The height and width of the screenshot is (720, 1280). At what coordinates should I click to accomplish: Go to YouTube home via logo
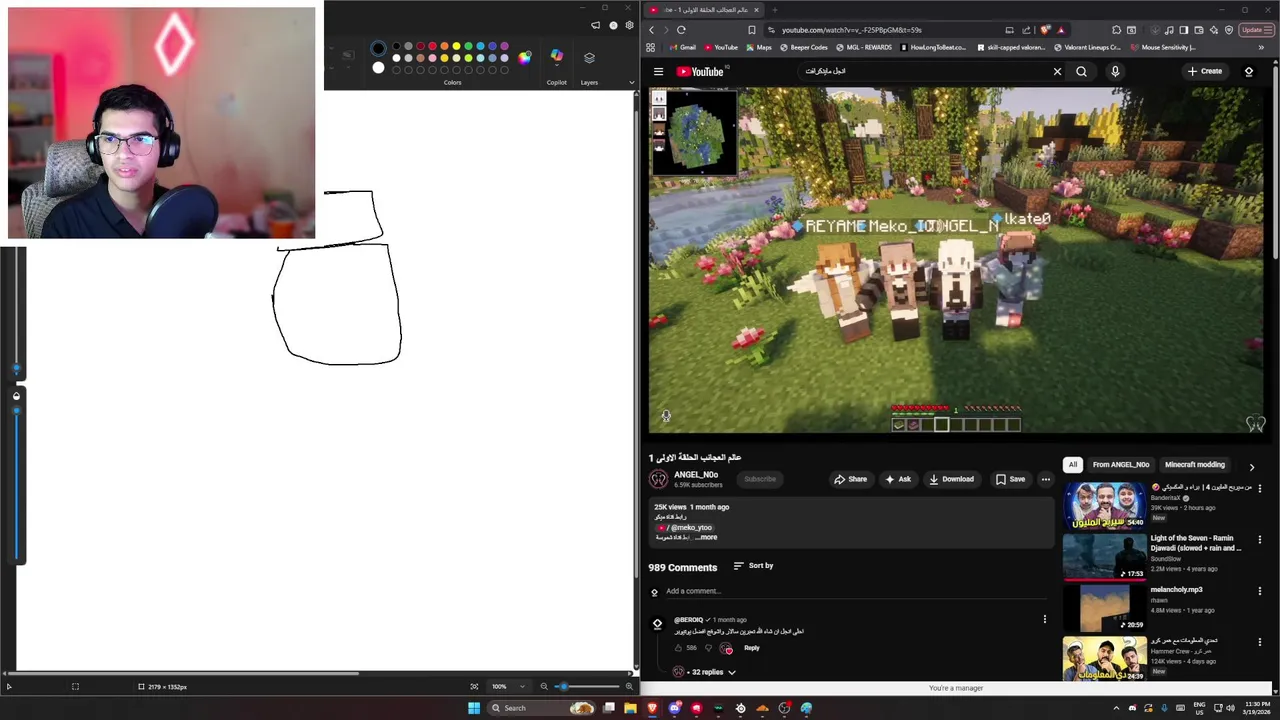coord(700,71)
